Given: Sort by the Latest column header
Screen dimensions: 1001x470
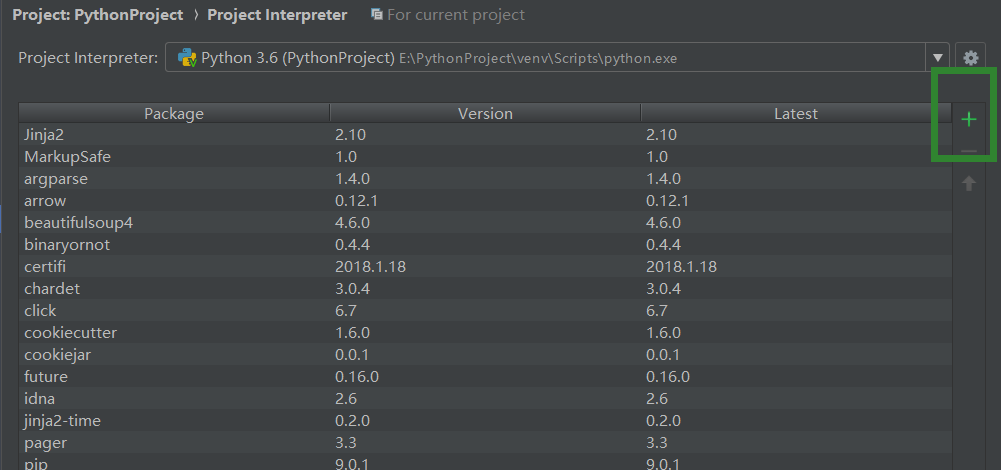Looking at the screenshot, I should tap(795, 113).
